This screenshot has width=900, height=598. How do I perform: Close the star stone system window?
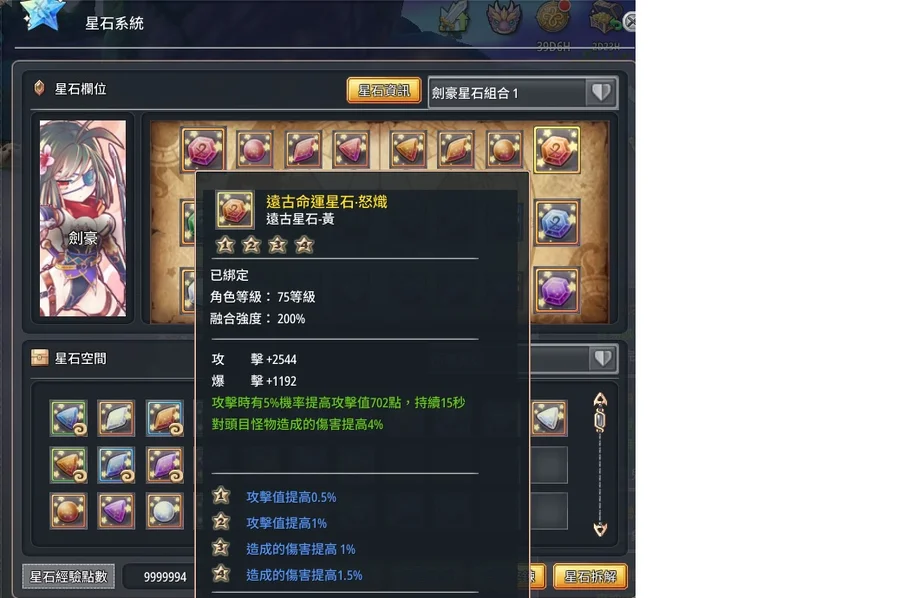tap(630, 22)
